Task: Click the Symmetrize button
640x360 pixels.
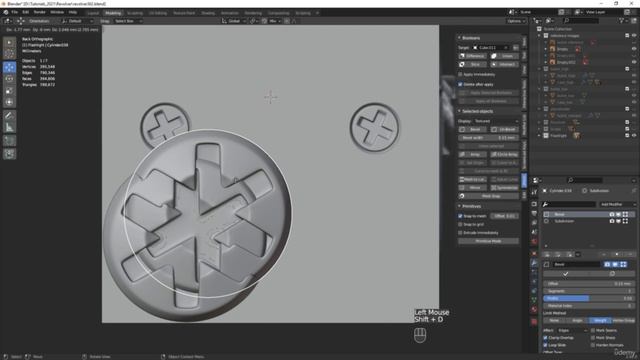Action: pos(504,188)
